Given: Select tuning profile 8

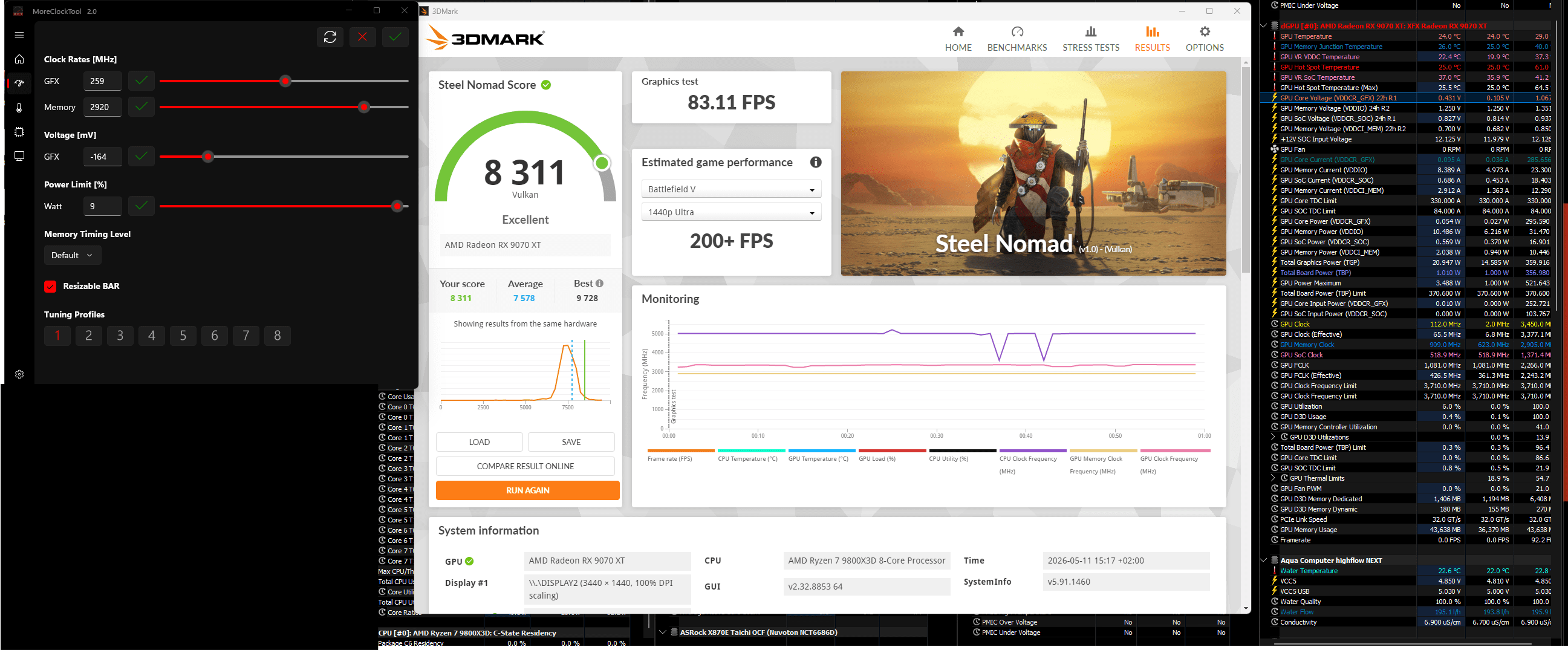Looking at the screenshot, I should click(278, 336).
